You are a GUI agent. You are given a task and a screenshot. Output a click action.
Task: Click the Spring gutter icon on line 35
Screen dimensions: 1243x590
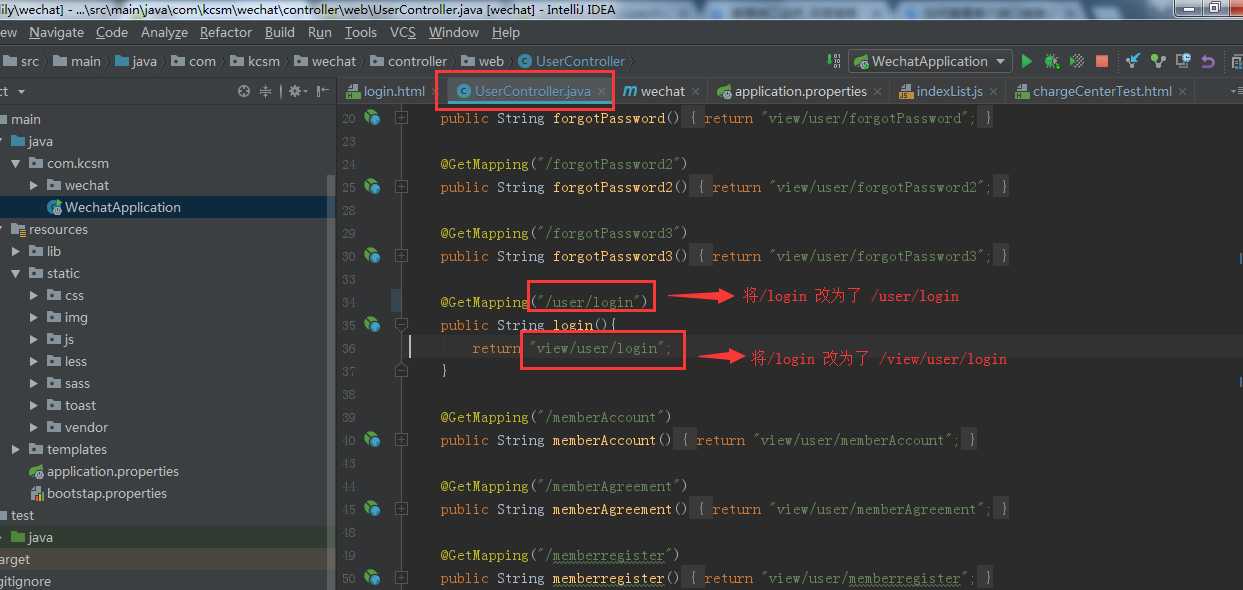tap(372, 325)
